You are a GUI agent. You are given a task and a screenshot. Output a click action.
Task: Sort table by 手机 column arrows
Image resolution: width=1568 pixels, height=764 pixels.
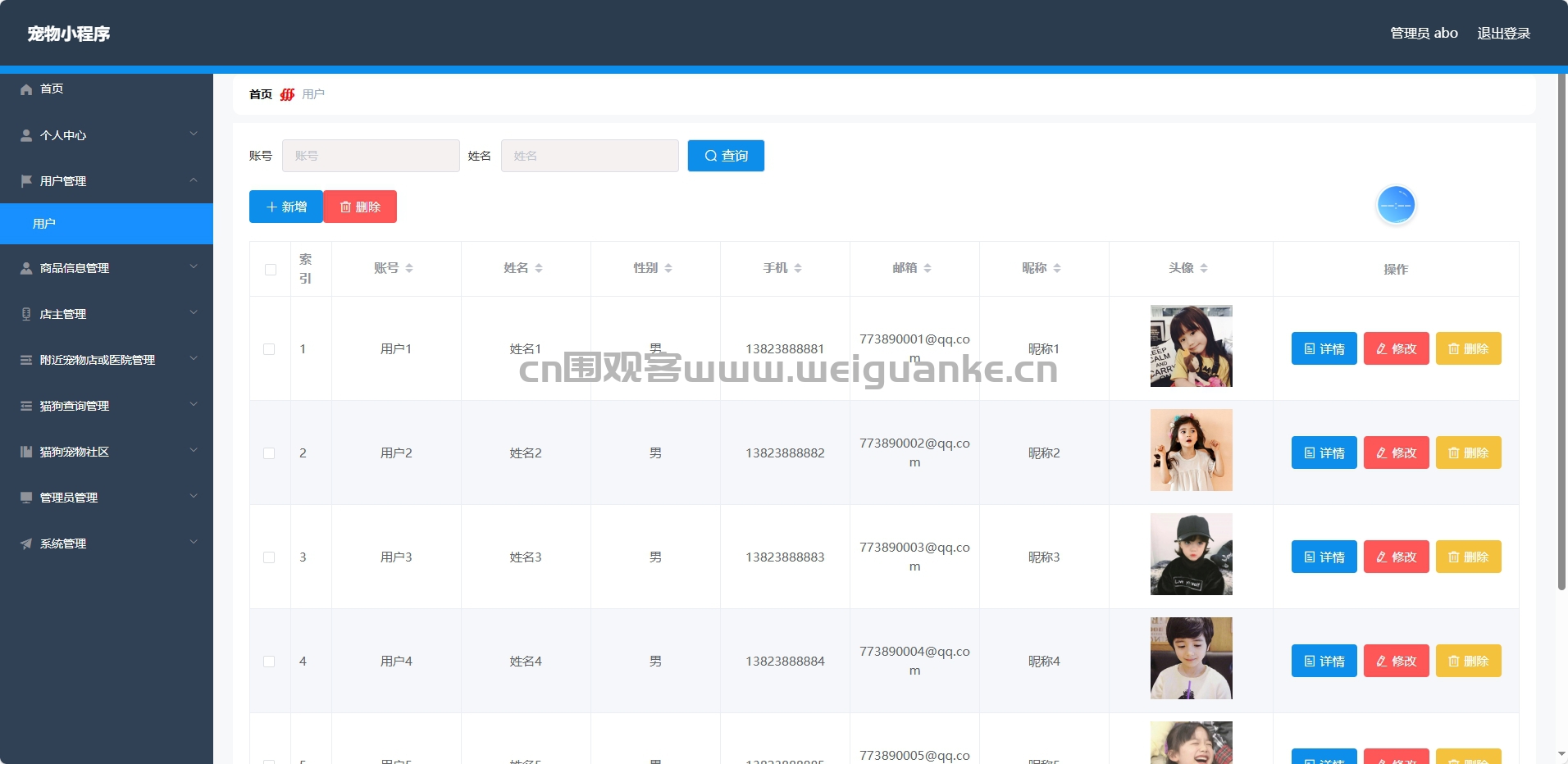click(798, 268)
